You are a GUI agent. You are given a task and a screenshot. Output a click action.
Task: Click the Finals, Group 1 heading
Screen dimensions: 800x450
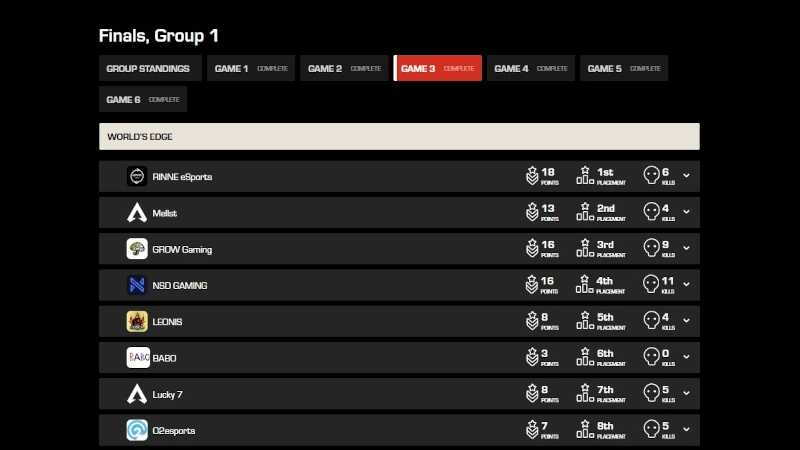(159, 36)
